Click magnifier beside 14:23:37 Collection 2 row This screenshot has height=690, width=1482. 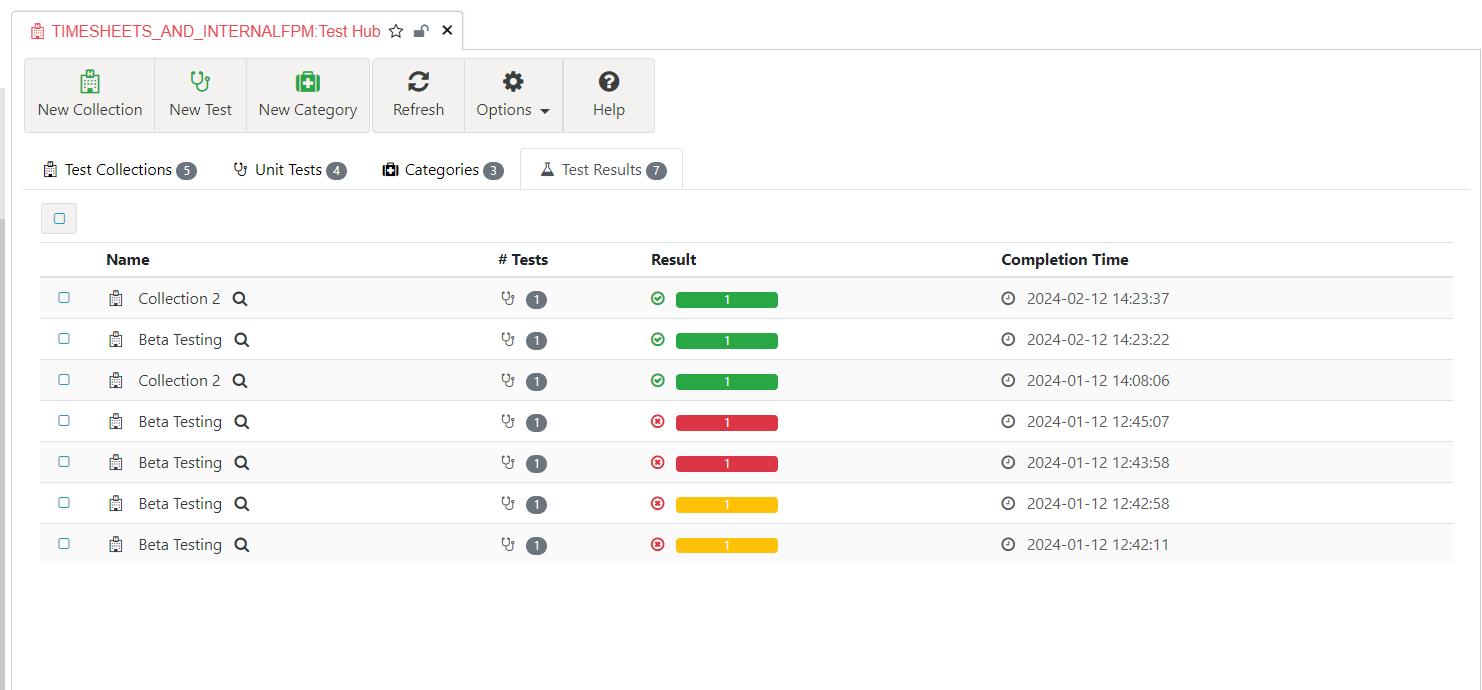[x=240, y=299]
